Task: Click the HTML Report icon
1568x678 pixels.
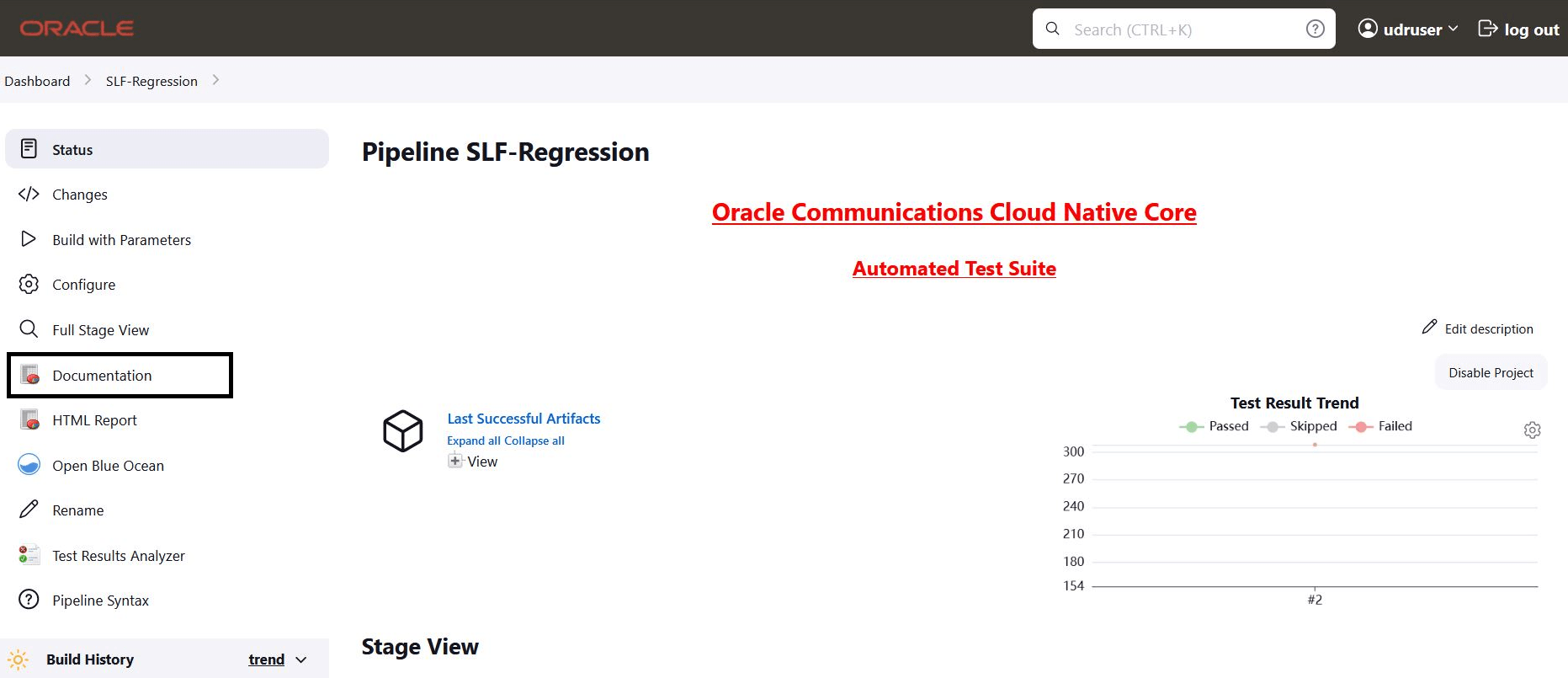Action: tap(30, 419)
